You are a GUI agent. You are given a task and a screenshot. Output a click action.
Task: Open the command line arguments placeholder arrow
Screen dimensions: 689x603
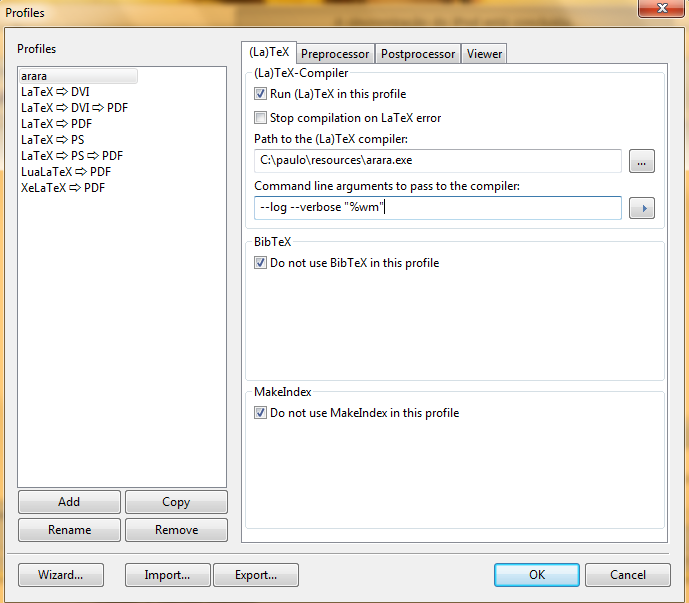641,208
